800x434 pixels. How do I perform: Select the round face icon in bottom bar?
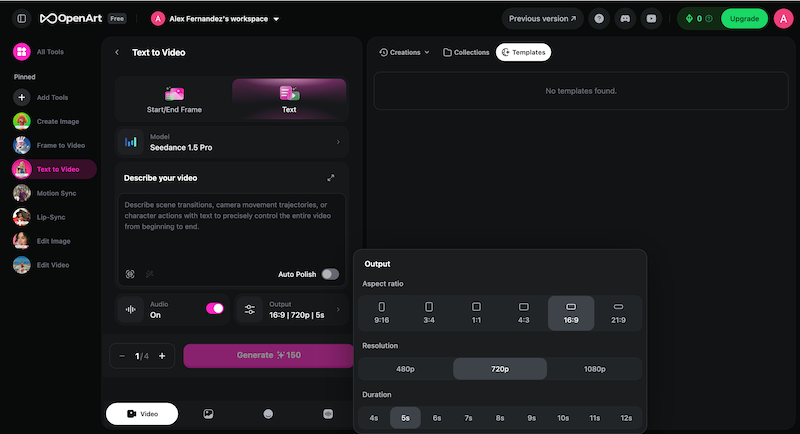tap(268, 414)
